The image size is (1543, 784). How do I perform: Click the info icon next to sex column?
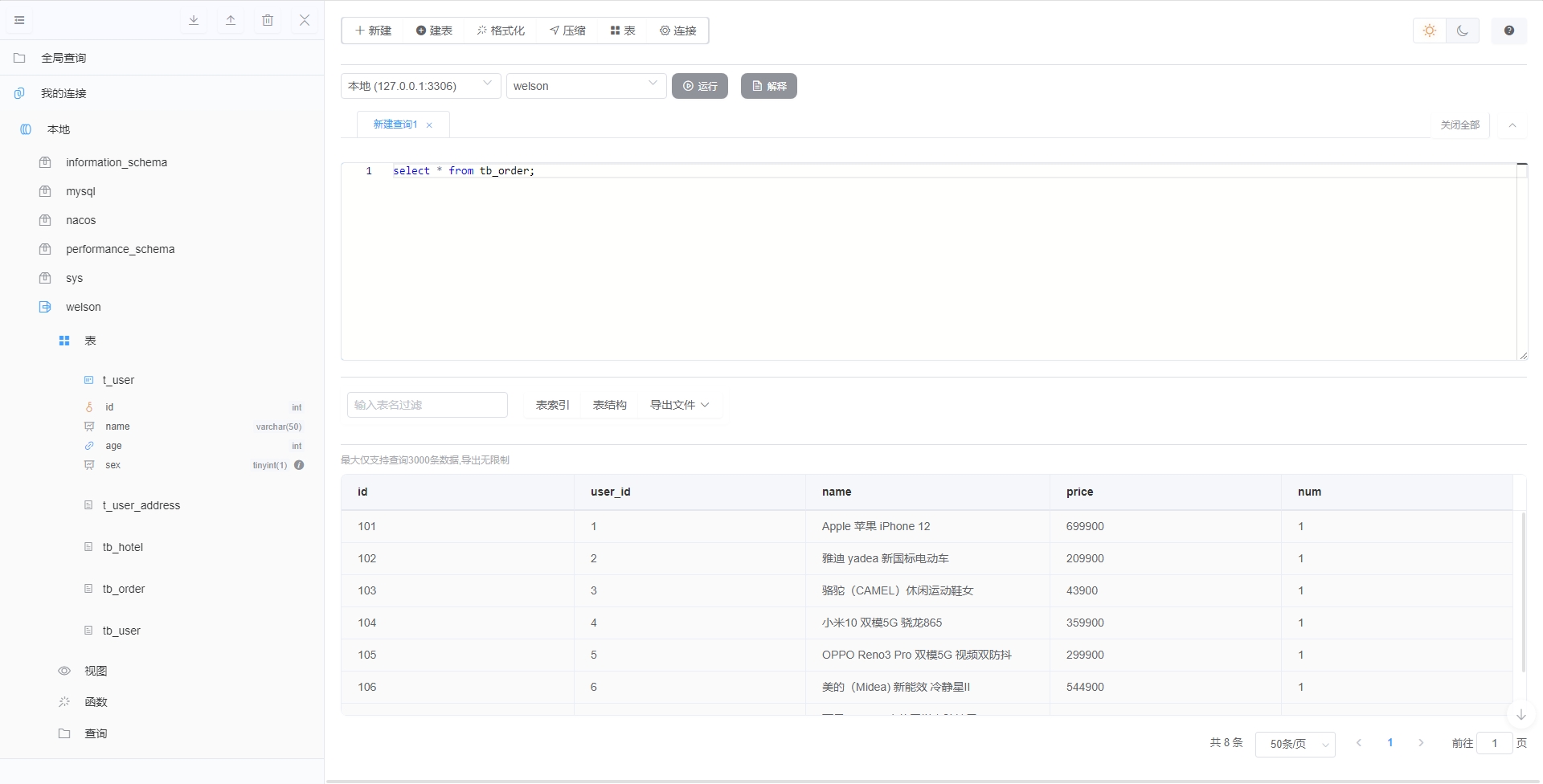pos(299,465)
